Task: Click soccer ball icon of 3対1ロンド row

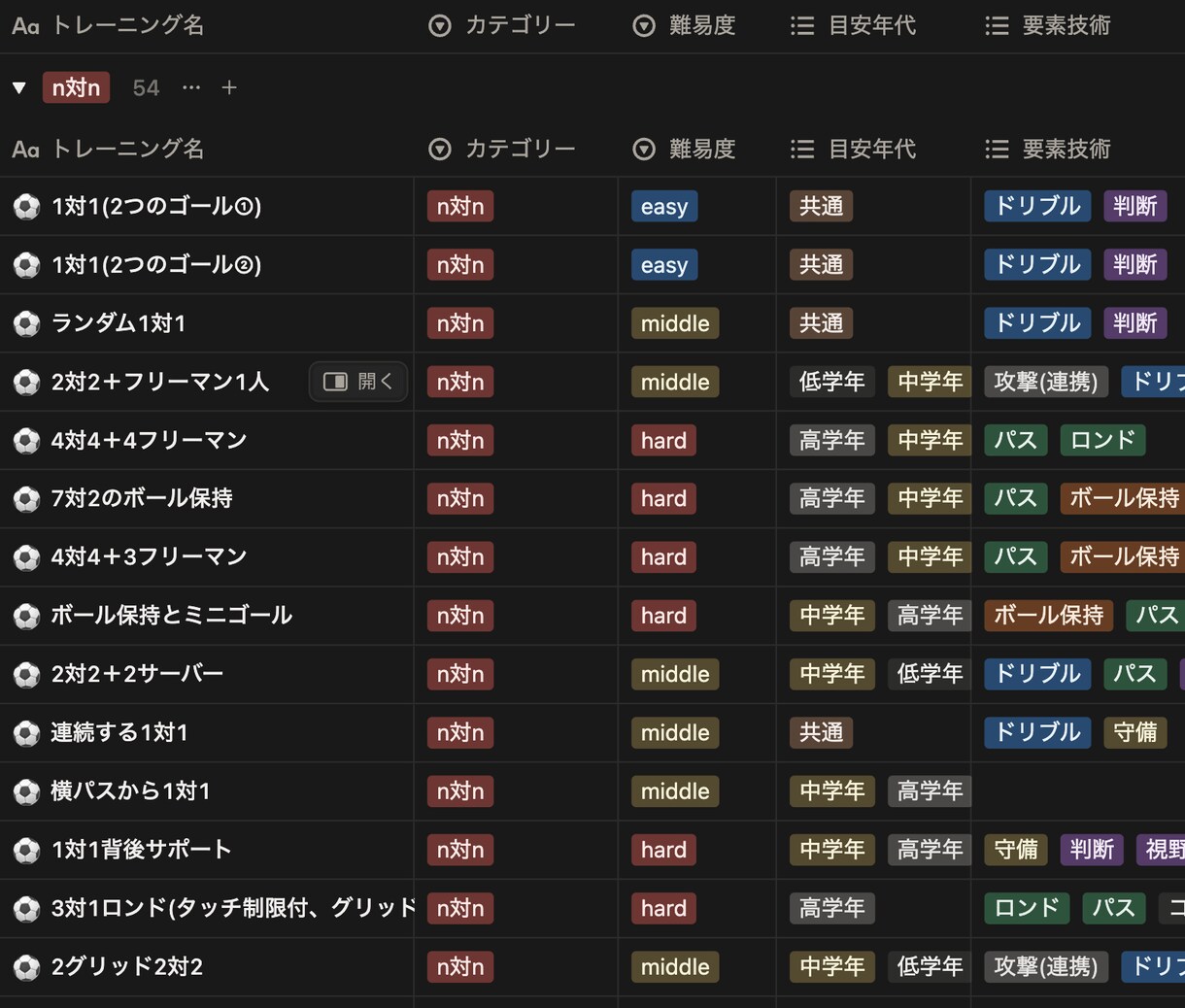Action: (26, 908)
